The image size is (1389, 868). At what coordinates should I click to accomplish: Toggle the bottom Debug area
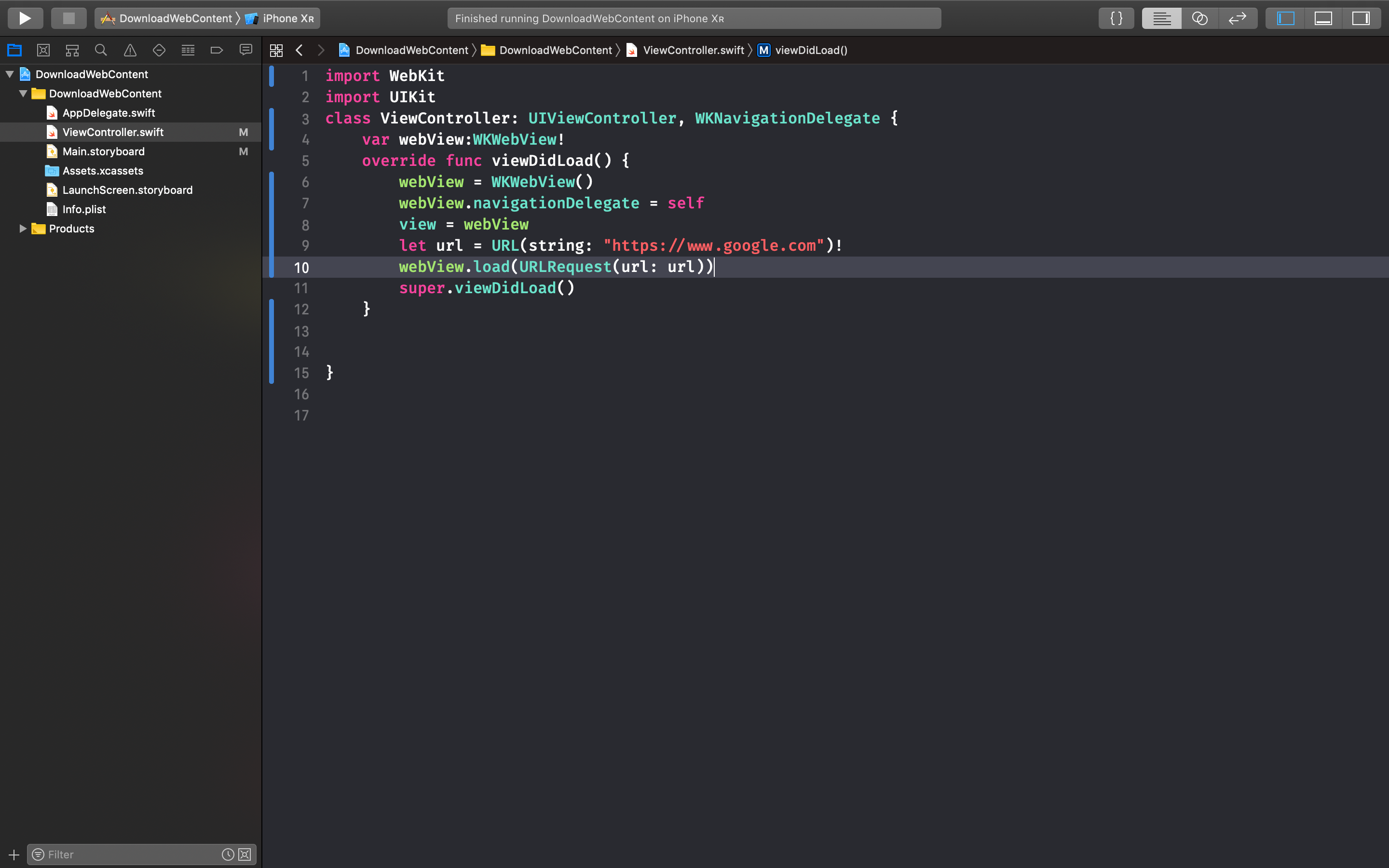point(1323,18)
